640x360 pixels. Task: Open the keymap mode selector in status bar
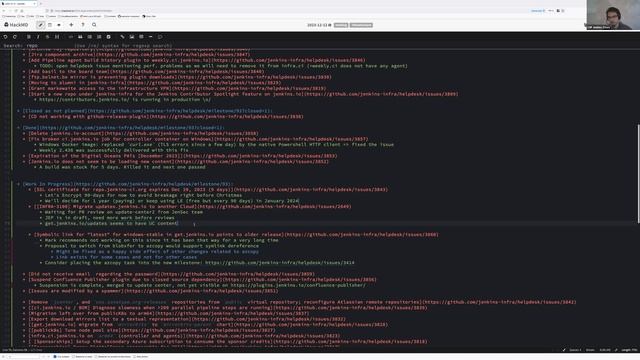pyautogui.click(x=591, y=350)
